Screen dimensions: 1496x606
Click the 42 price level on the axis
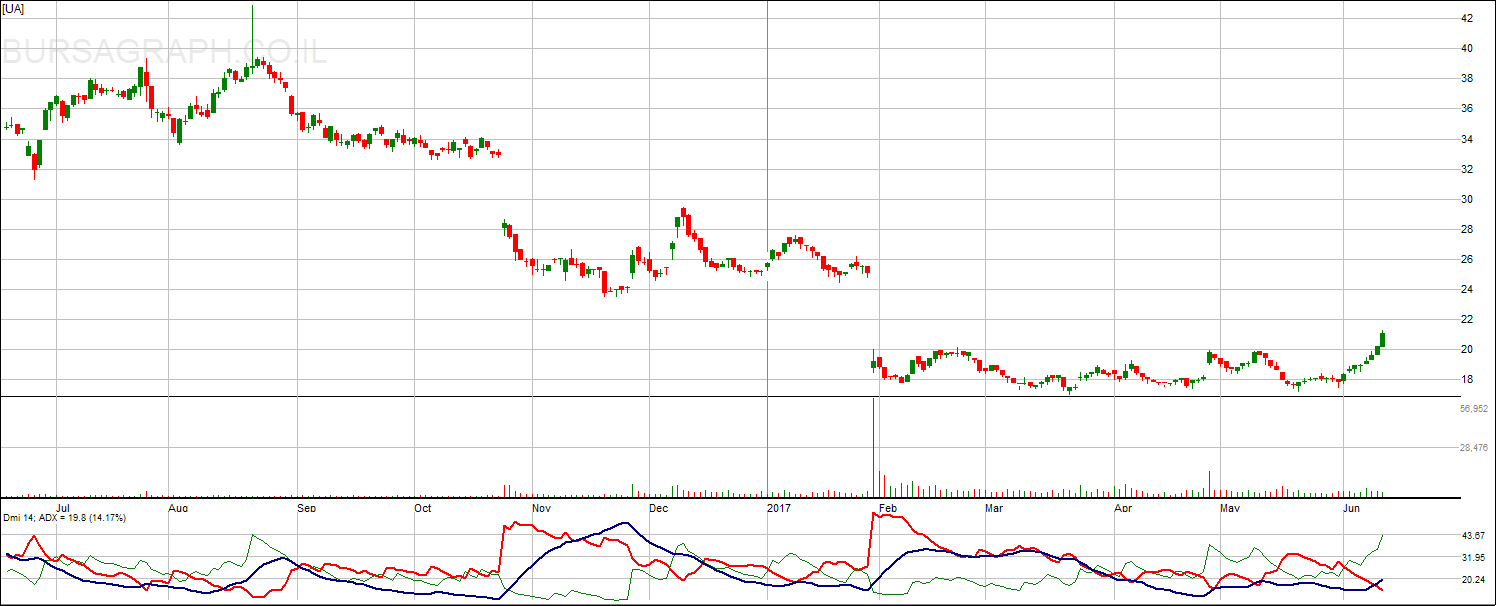1466,18
